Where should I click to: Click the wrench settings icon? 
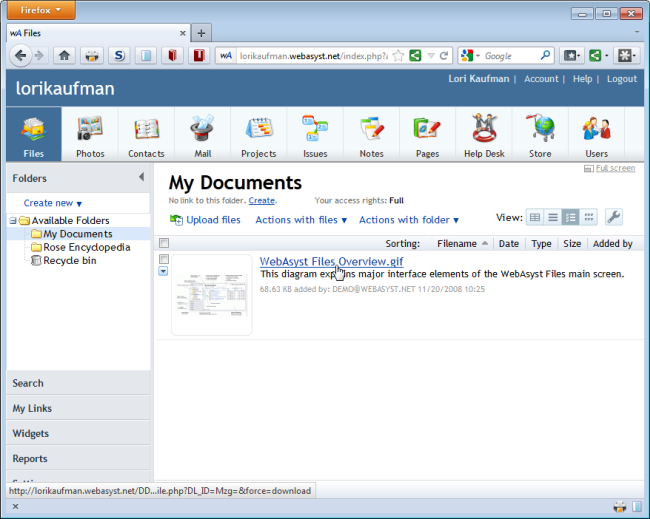(x=614, y=217)
